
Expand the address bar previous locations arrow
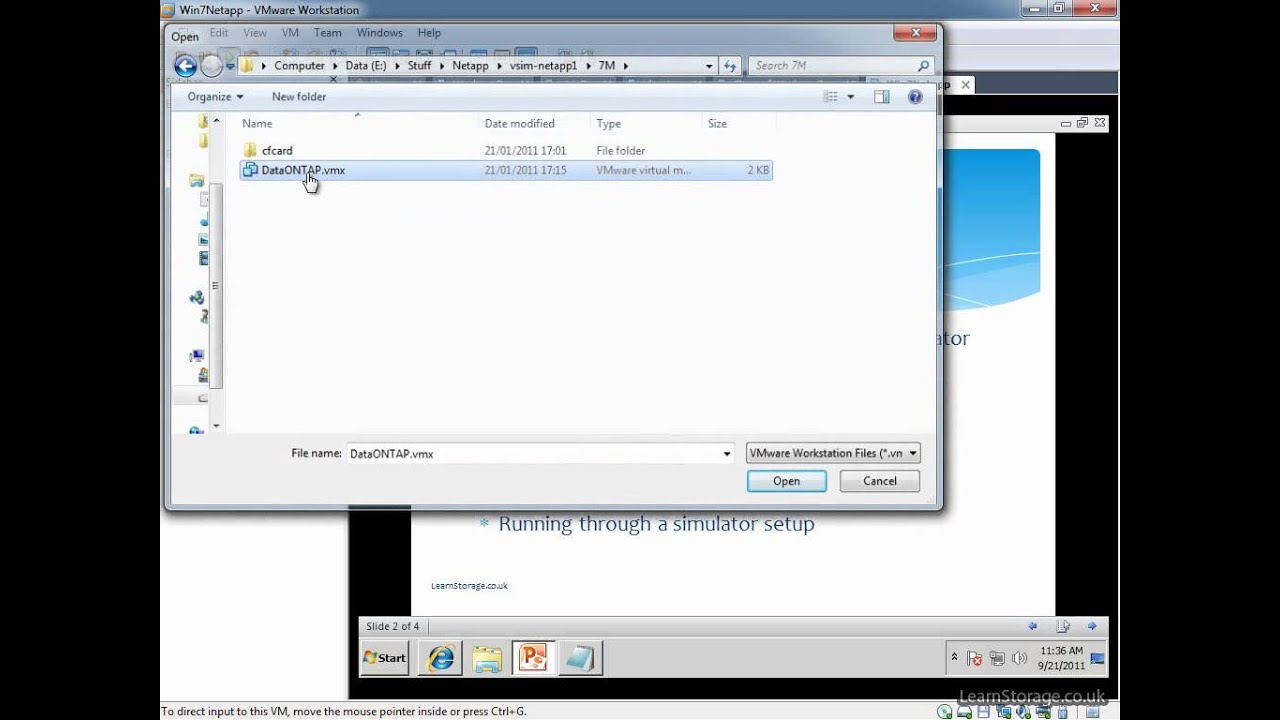click(709, 66)
